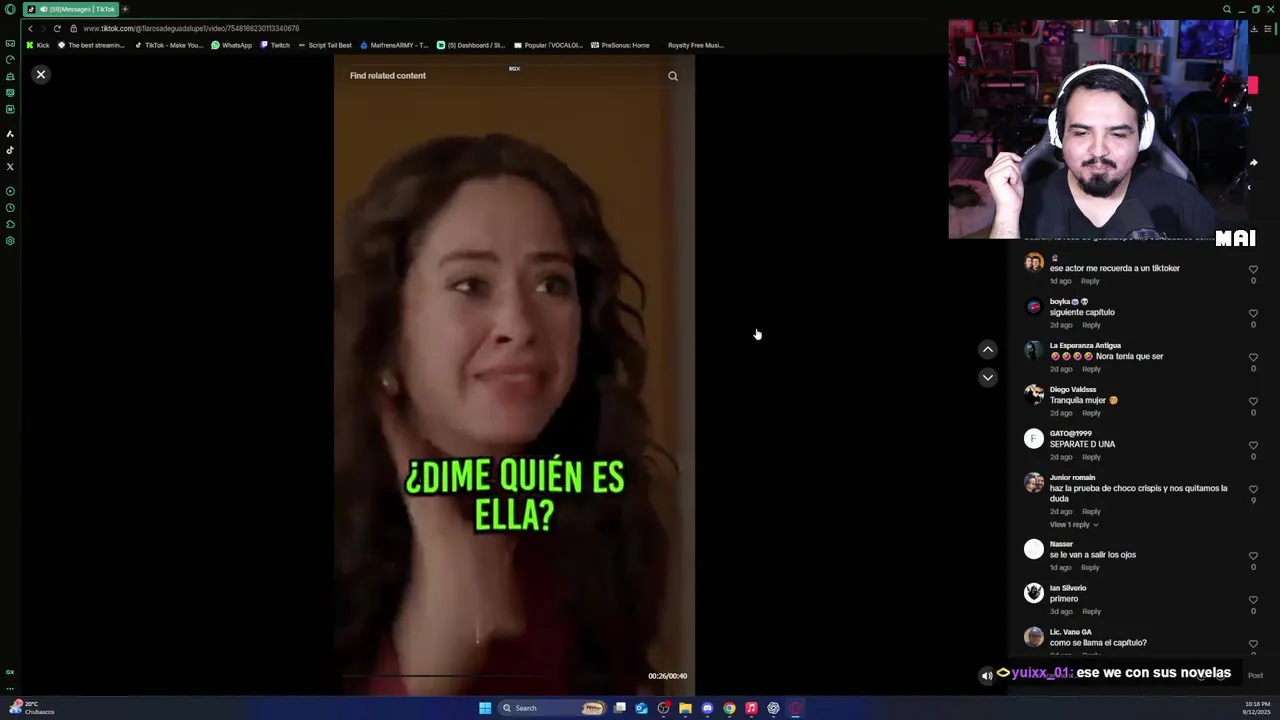This screenshot has width=1280, height=720.
Task: Open the MaifrensARMY bookmark
Action: point(394,45)
